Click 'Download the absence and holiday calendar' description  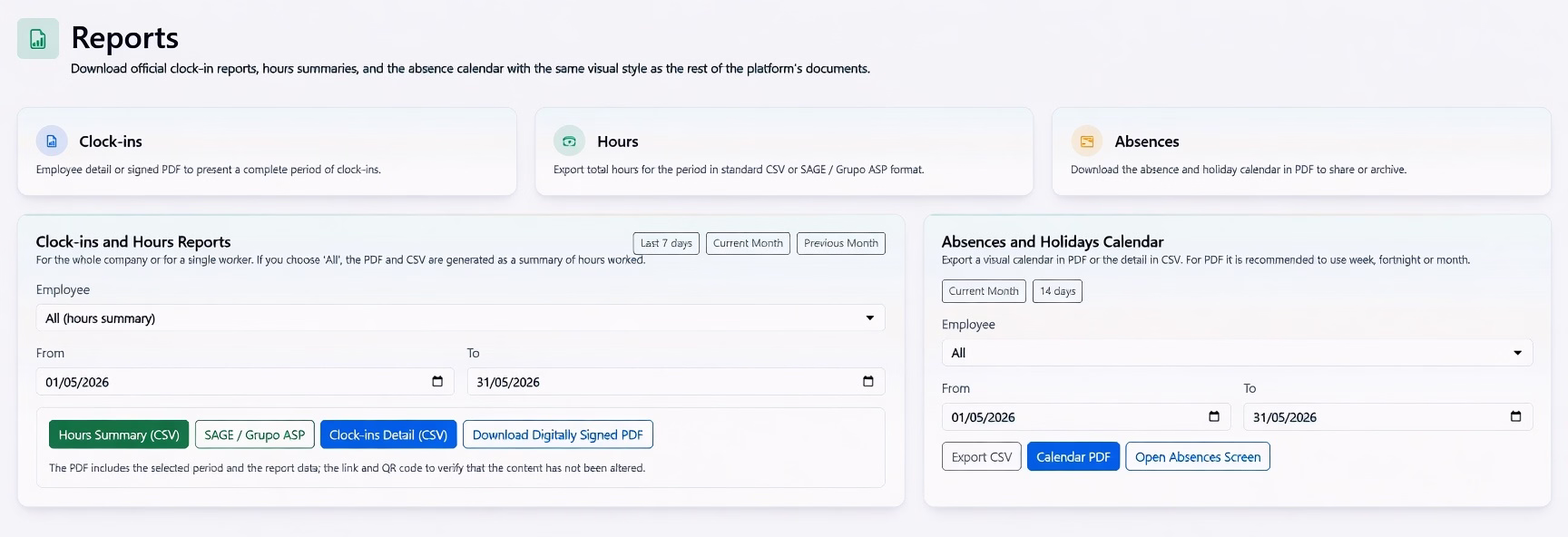coord(1239,170)
